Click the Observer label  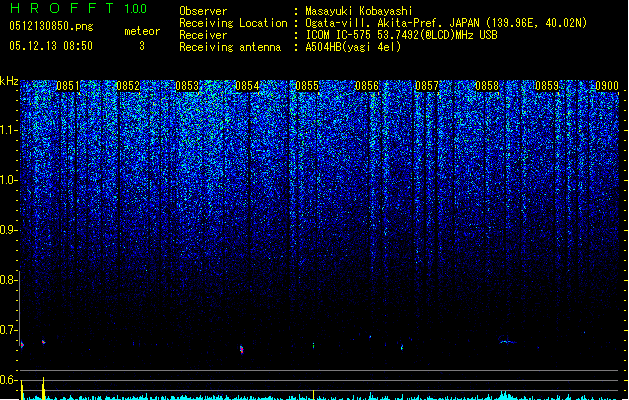[203, 11]
